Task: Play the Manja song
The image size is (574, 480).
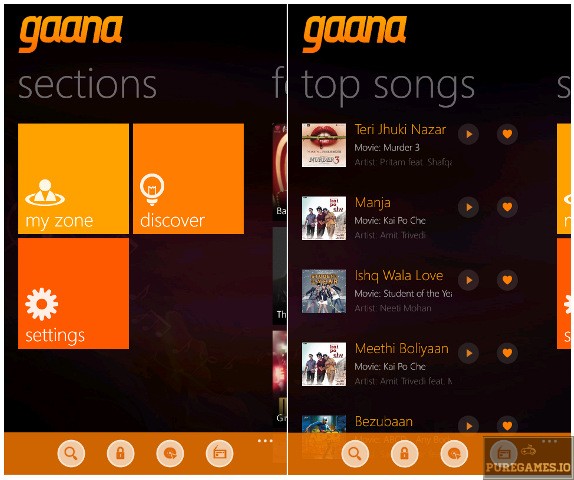Action: 469,207
